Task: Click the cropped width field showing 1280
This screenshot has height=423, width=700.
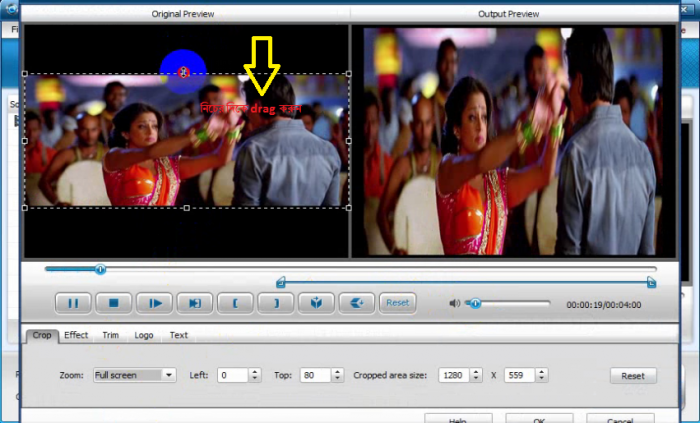Action: (454, 375)
